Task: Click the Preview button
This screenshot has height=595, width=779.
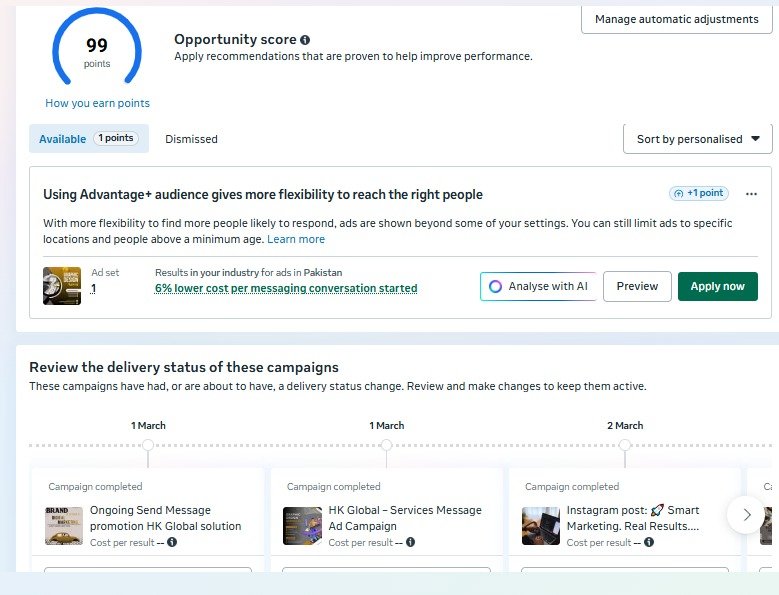Action: [x=637, y=286]
